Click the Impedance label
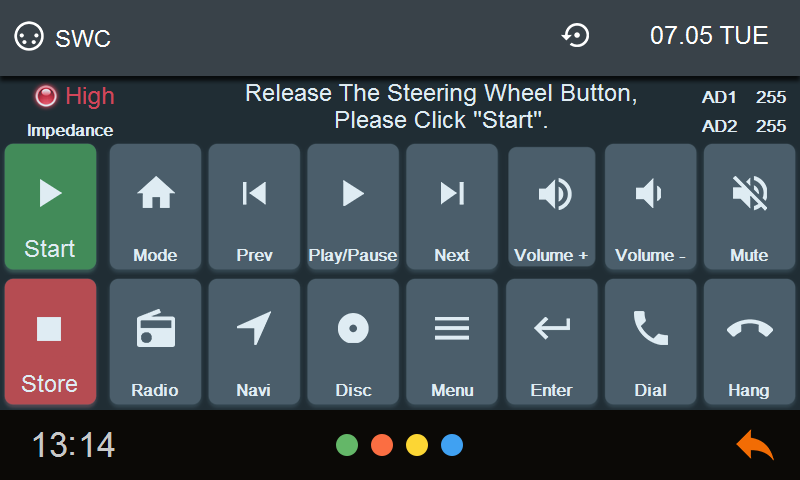Image resolution: width=800 pixels, height=480 pixels. click(x=70, y=131)
